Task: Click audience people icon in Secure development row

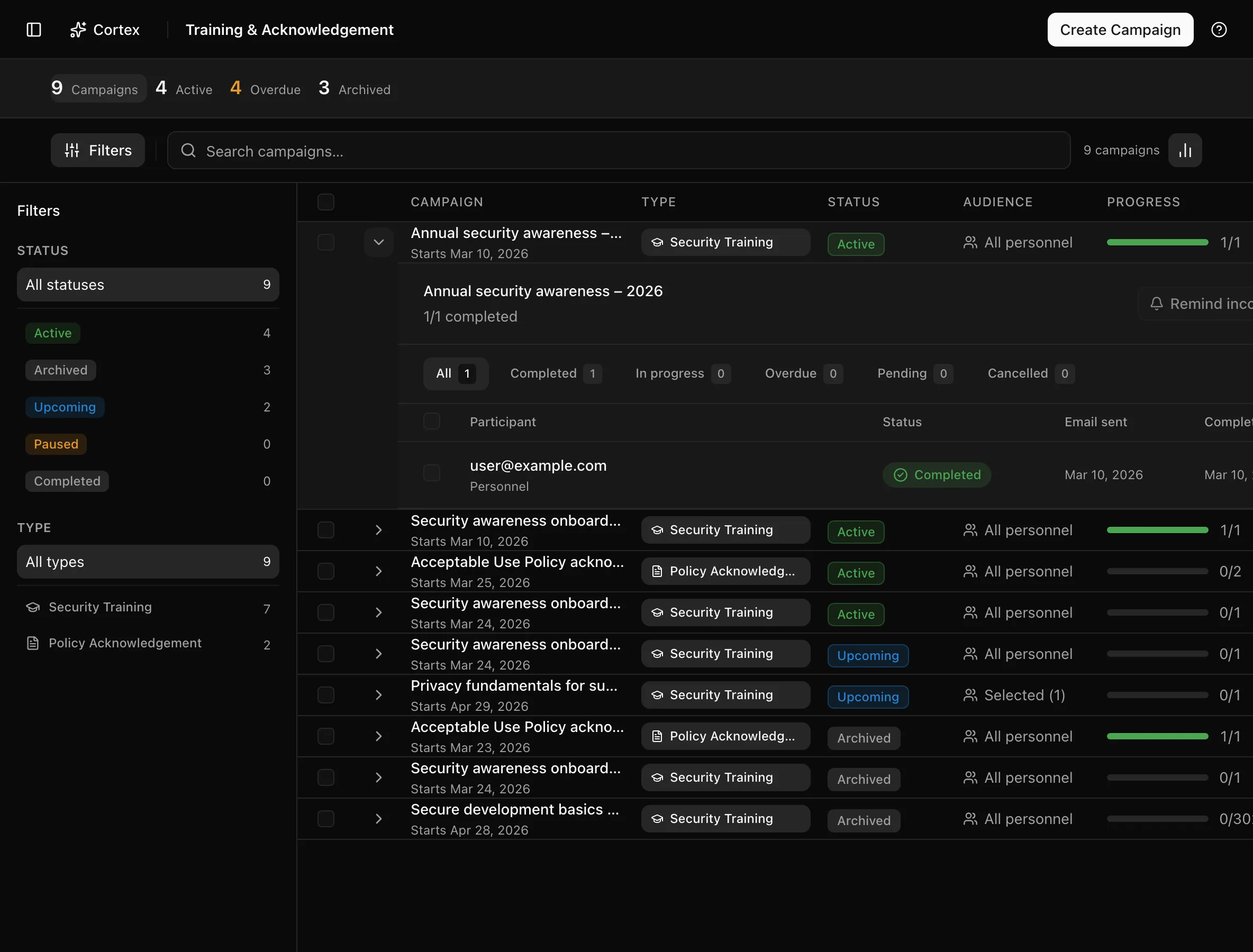Action: point(969,819)
